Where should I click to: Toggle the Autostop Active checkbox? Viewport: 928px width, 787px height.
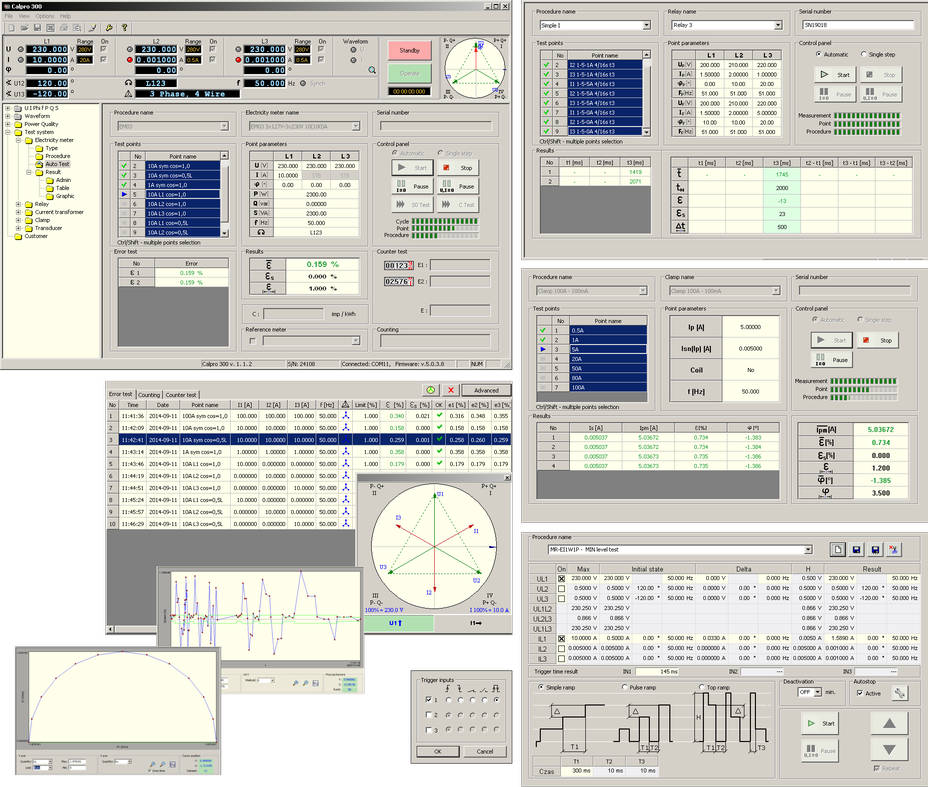(x=860, y=693)
